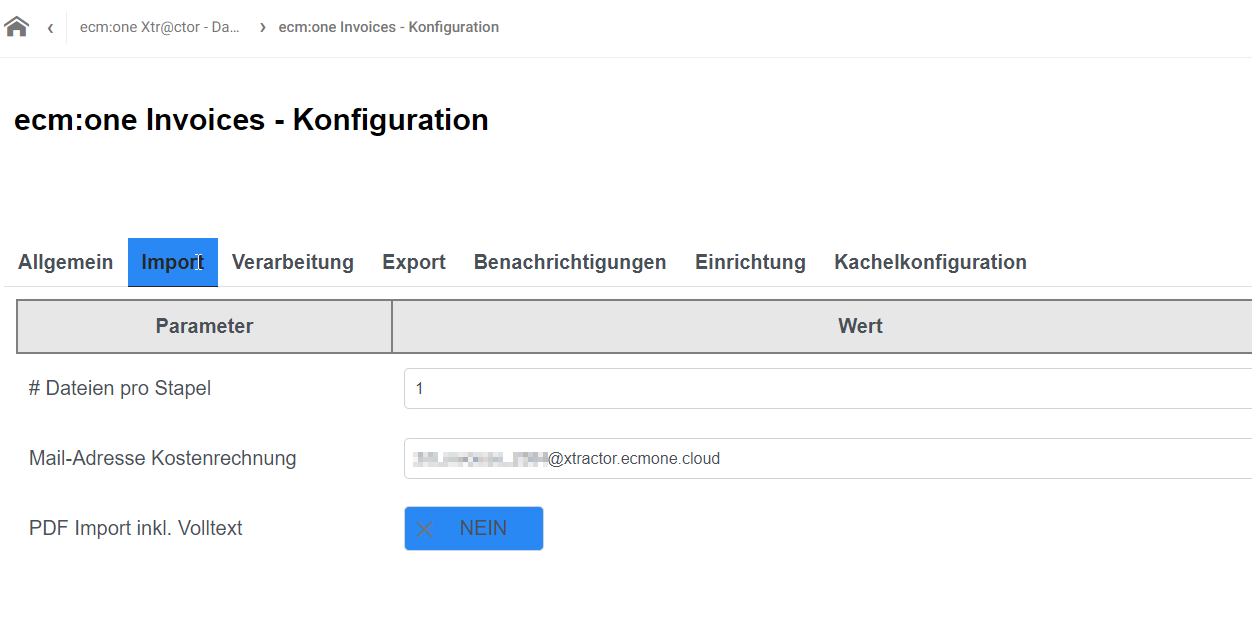Click the '# Dateien pro Stapel' label
This screenshot has width=1252, height=632.
[120, 388]
